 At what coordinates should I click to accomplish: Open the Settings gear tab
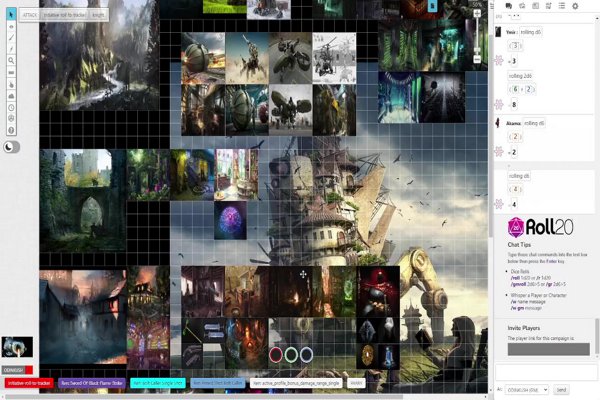(x=575, y=6)
